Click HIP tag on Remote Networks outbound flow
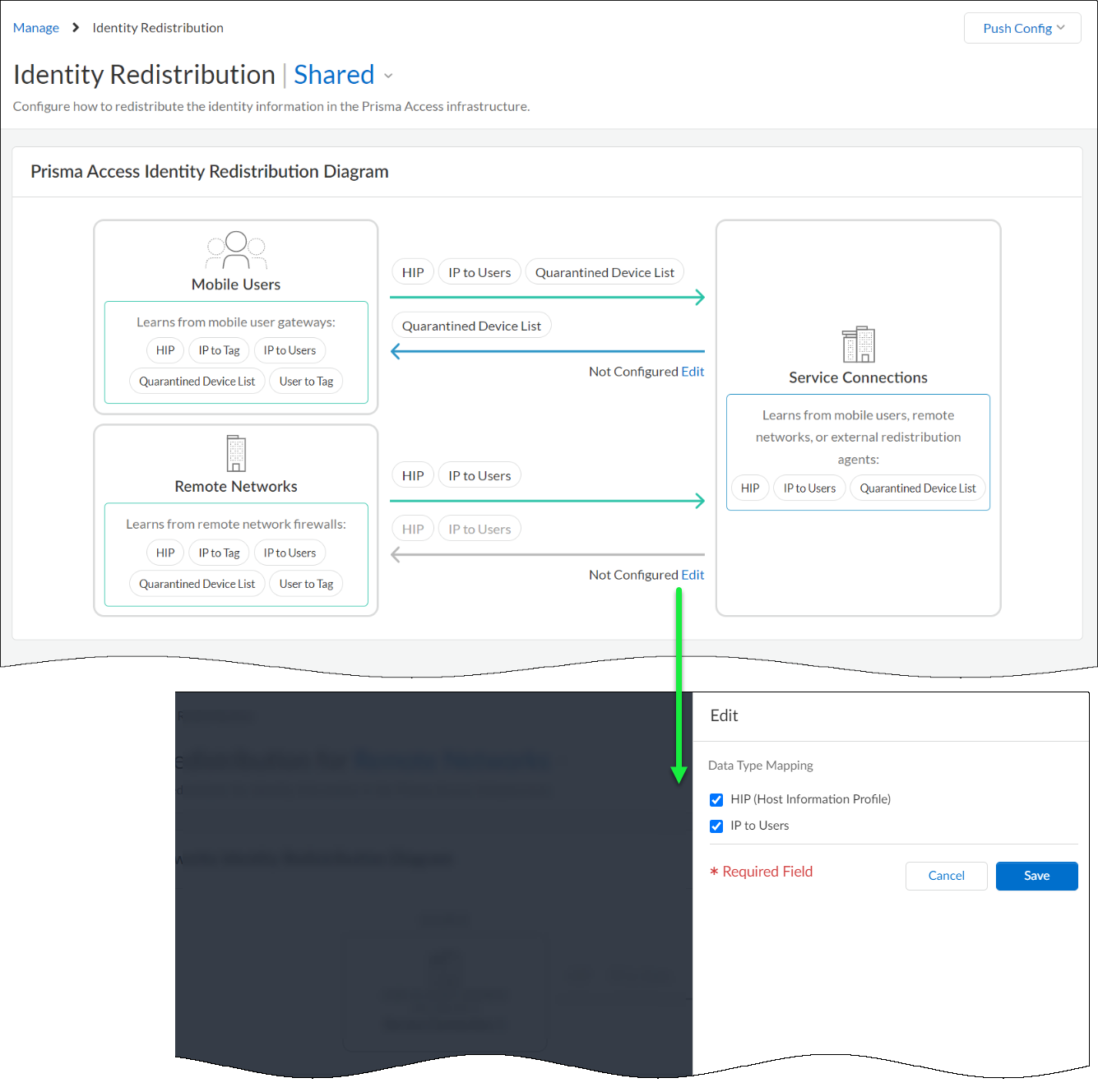Image resolution: width=1098 pixels, height=1092 pixels. pos(413,475)
